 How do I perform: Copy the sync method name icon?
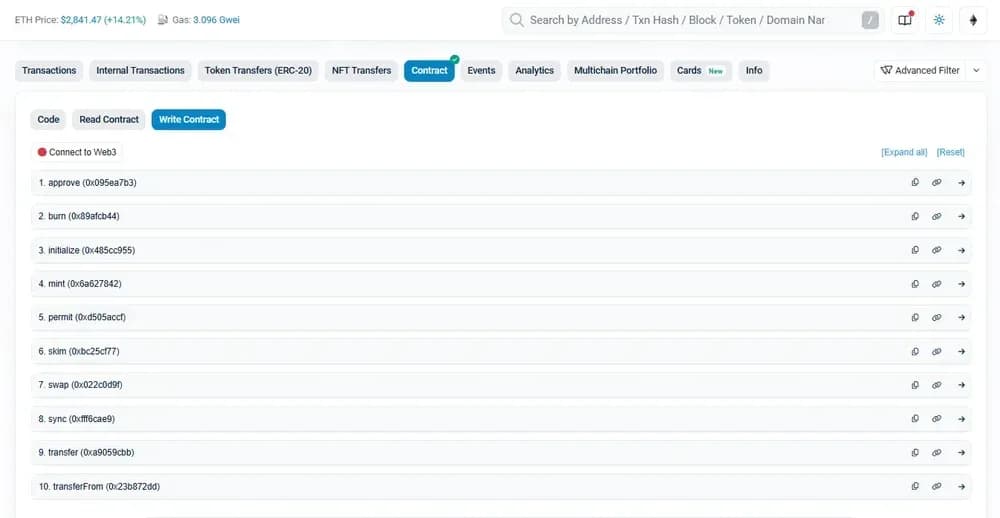(x=915, y=419)
